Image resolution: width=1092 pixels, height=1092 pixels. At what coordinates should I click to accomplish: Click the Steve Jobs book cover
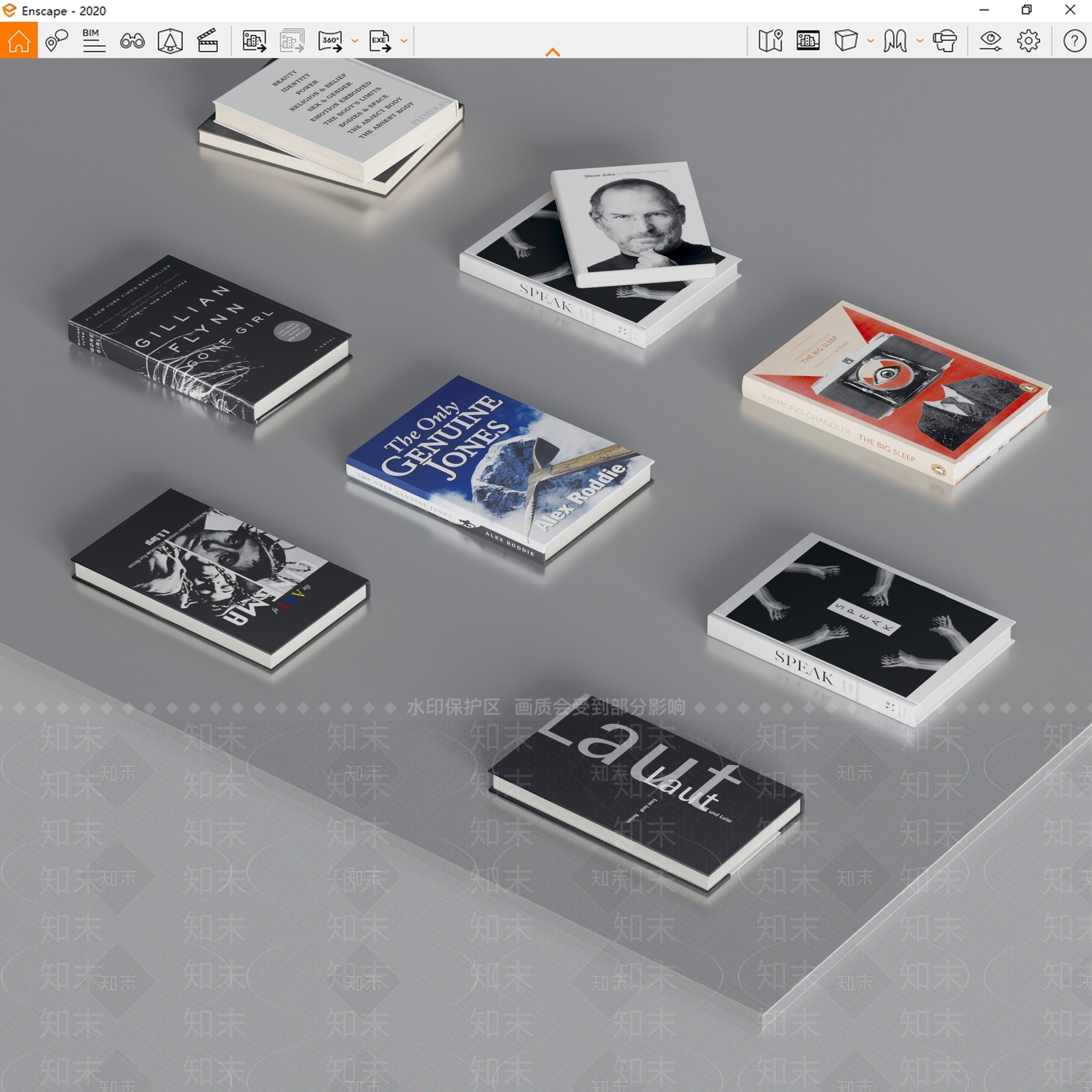point(633,224)
